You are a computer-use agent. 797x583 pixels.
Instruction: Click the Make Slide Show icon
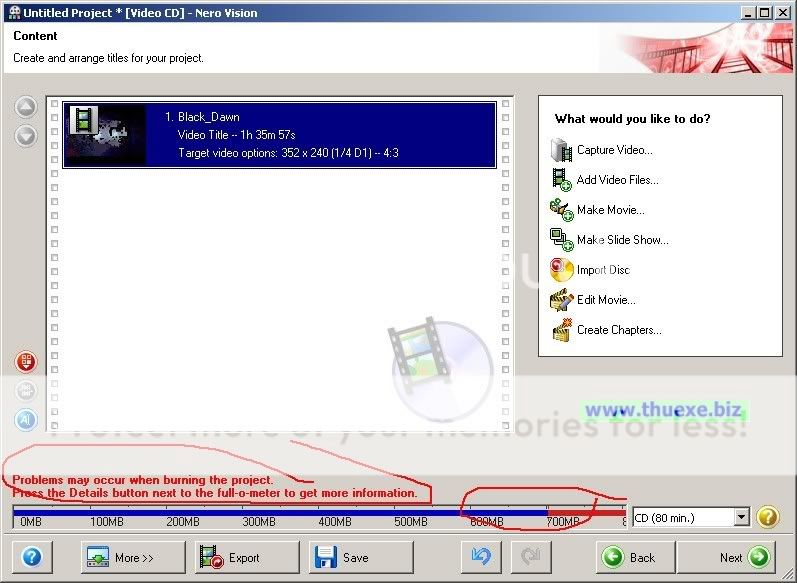(560, 240)
